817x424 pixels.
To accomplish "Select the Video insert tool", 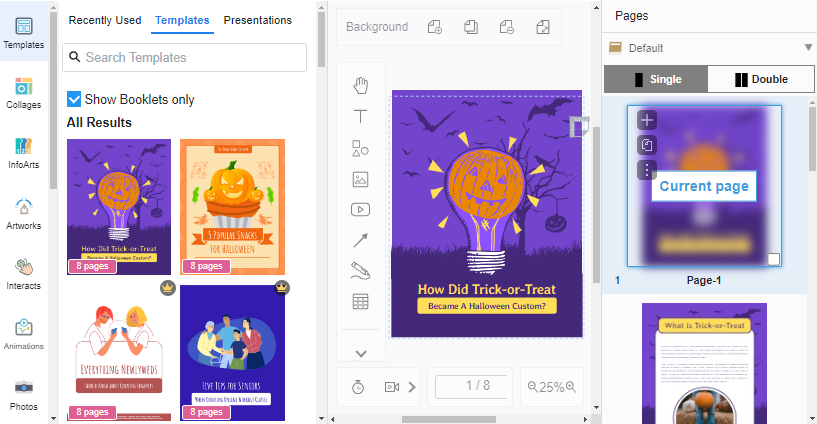I will click(x=361, y=210).
